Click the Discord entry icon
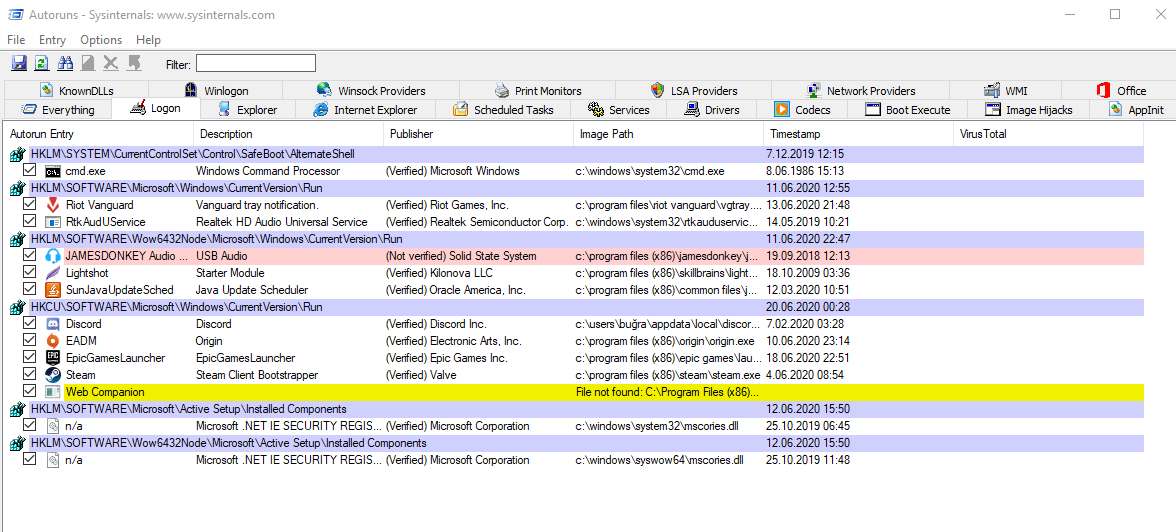 point(52,324)
